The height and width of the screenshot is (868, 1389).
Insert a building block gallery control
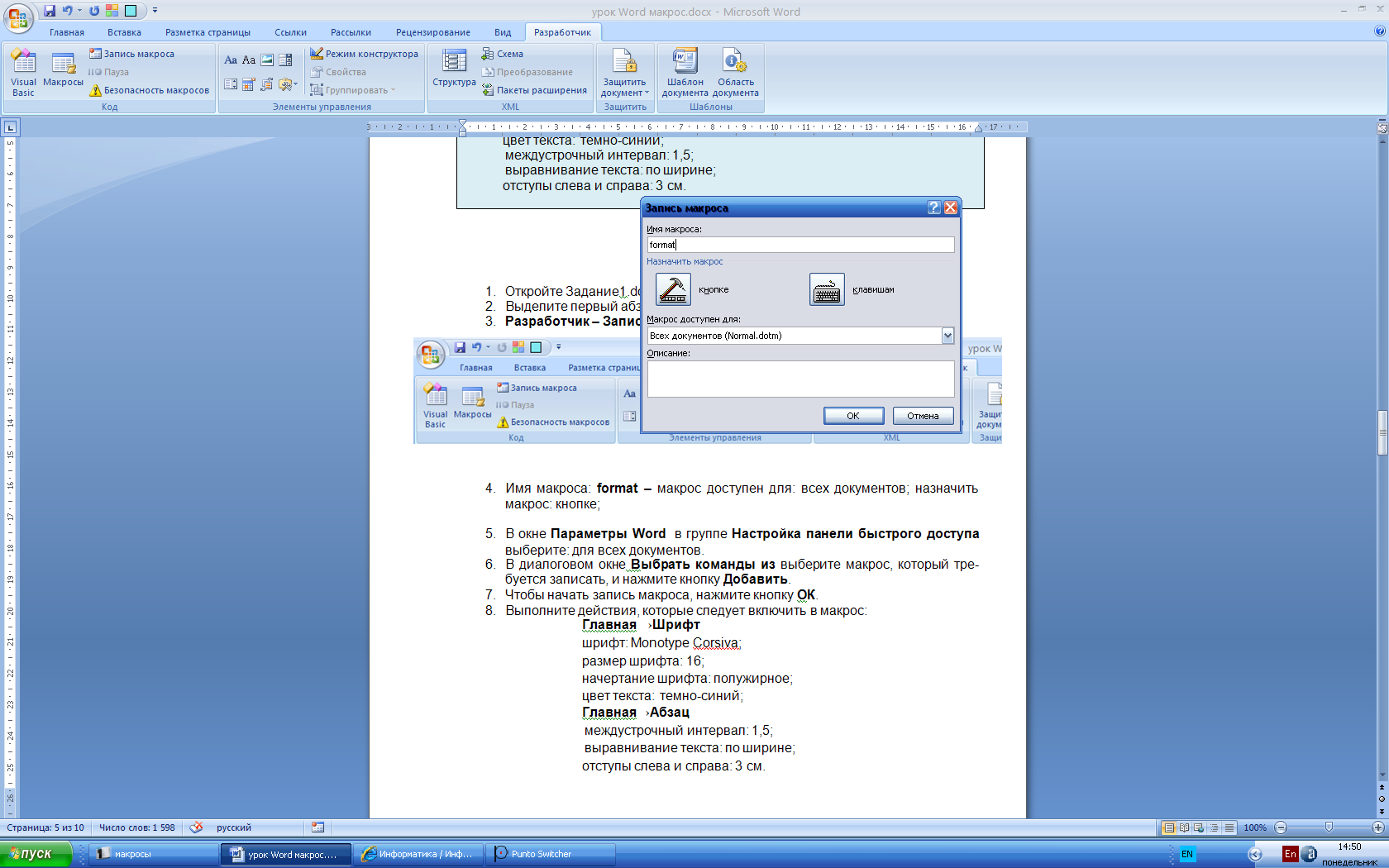(267, 84)
